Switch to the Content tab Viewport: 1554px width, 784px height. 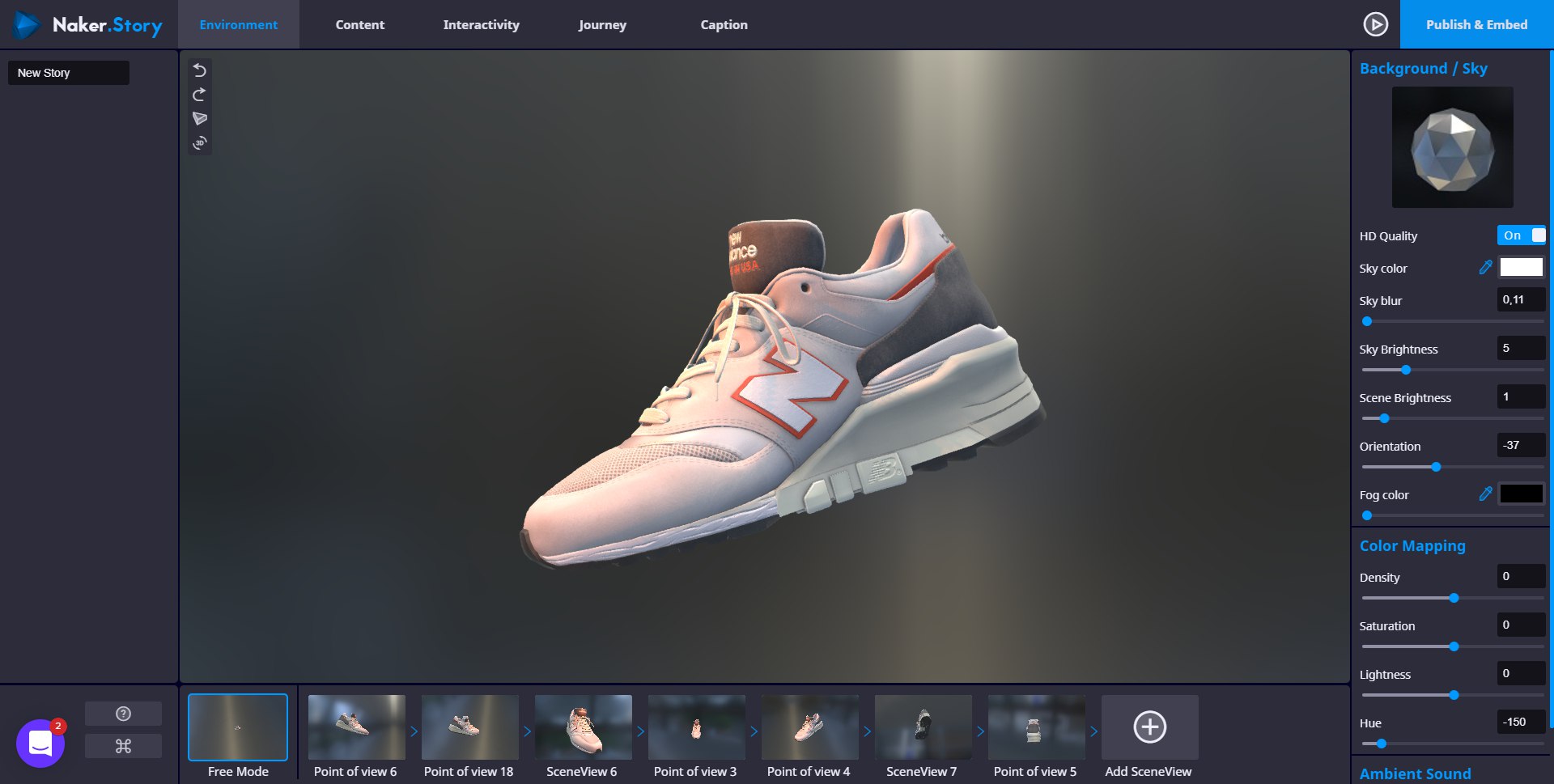pyautogui.click(x=360, y=25)
